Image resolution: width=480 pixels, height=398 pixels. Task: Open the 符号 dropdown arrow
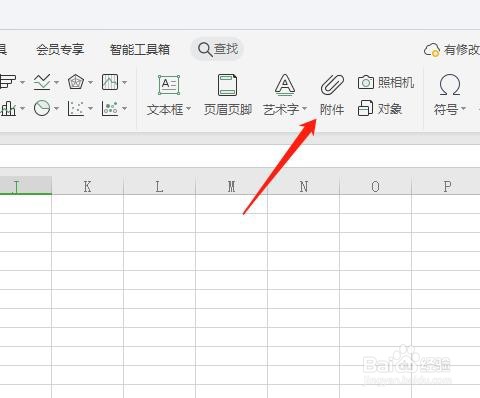click(463, 109)
